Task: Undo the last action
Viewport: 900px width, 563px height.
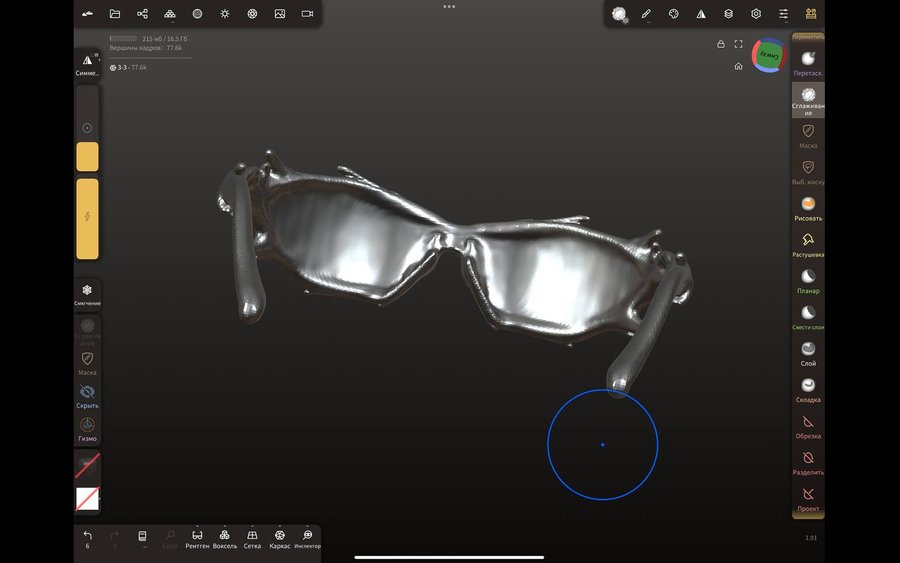Action: [x=87, y=539]
